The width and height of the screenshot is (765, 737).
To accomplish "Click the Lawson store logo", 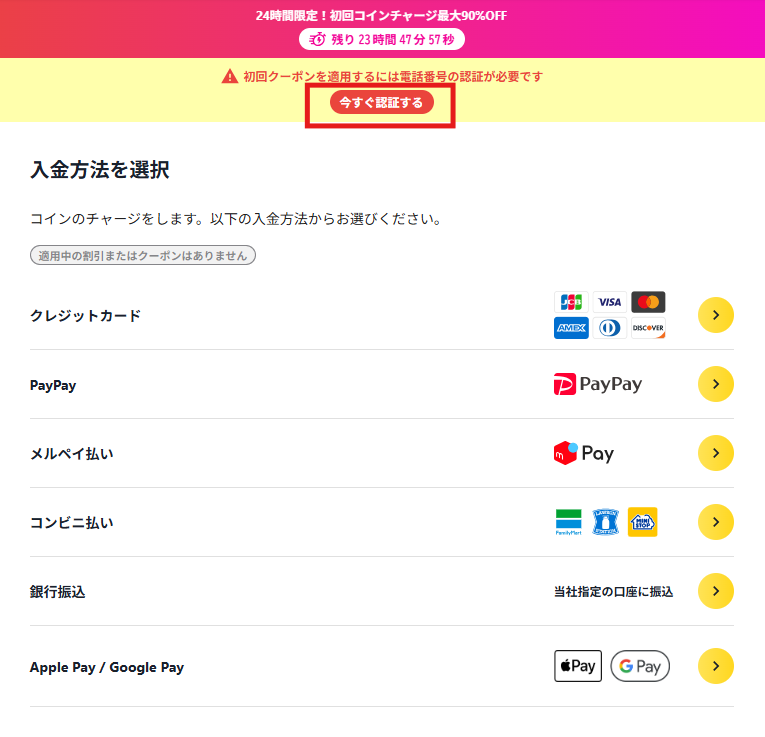I will [x=606, y=522].
